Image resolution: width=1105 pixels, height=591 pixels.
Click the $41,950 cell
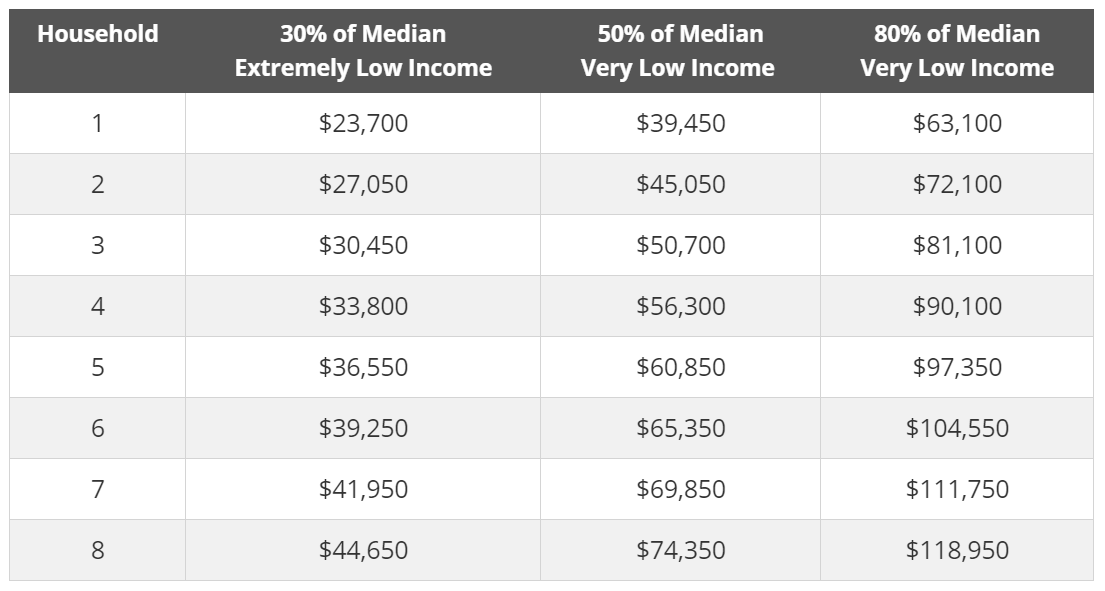[363, 489]
